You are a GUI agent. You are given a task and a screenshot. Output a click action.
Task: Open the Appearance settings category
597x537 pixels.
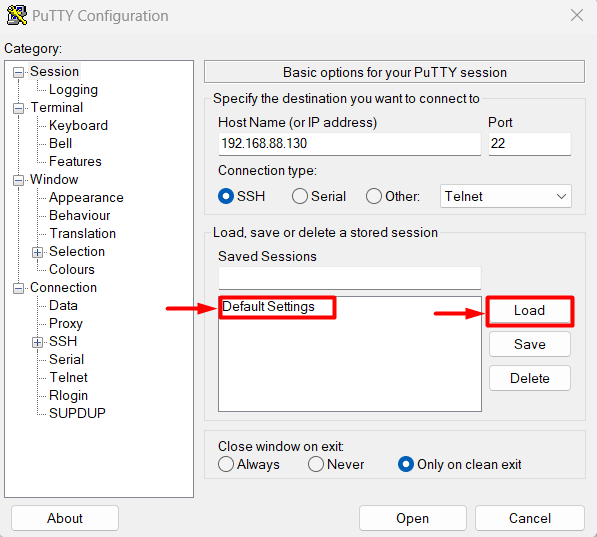86,197
